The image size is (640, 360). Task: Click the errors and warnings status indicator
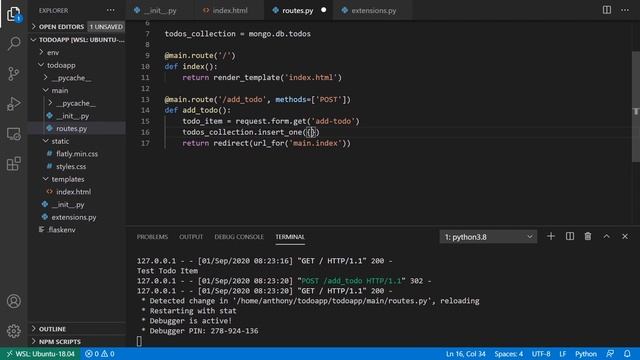100,354
